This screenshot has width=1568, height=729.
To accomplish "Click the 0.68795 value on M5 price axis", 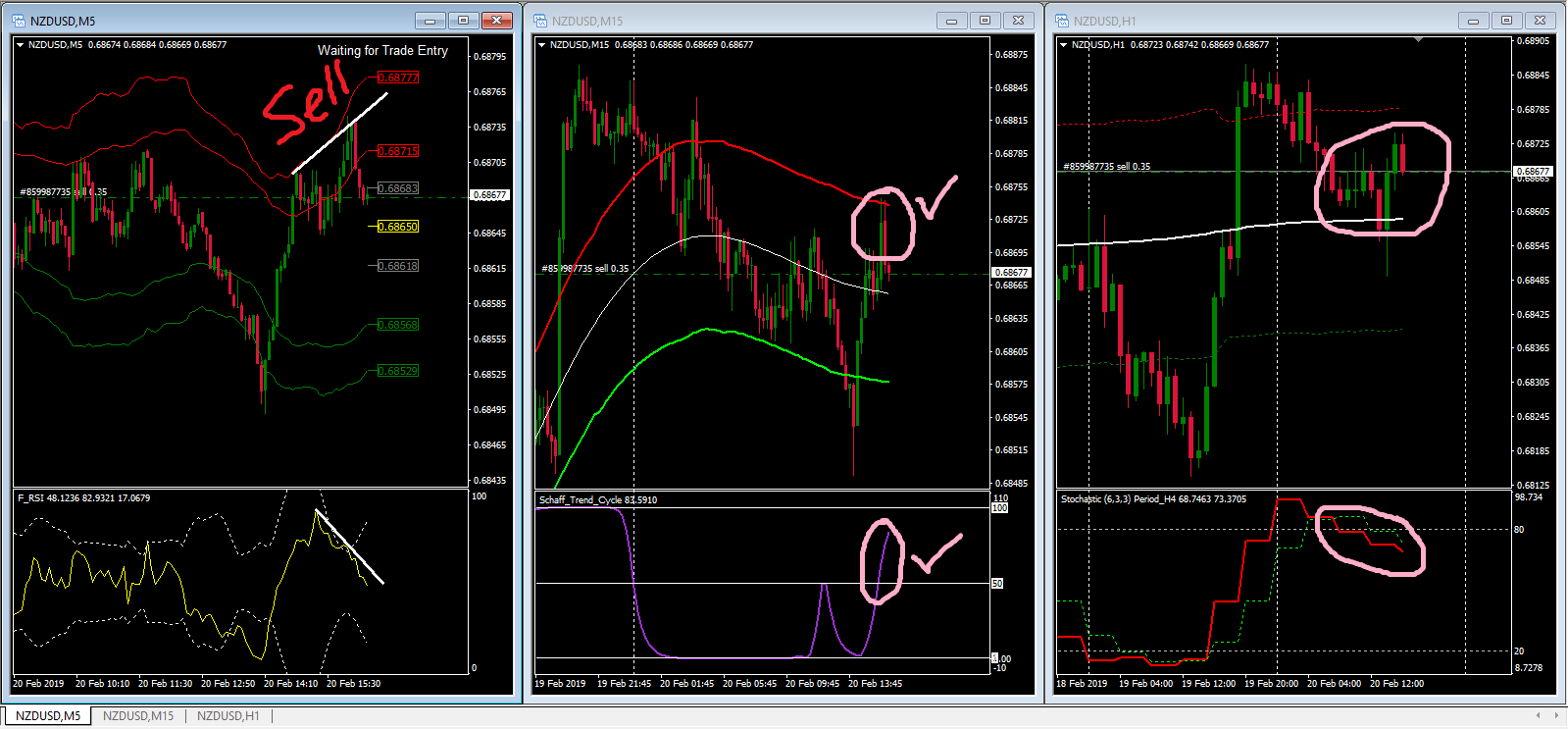I will coord(489,57).
